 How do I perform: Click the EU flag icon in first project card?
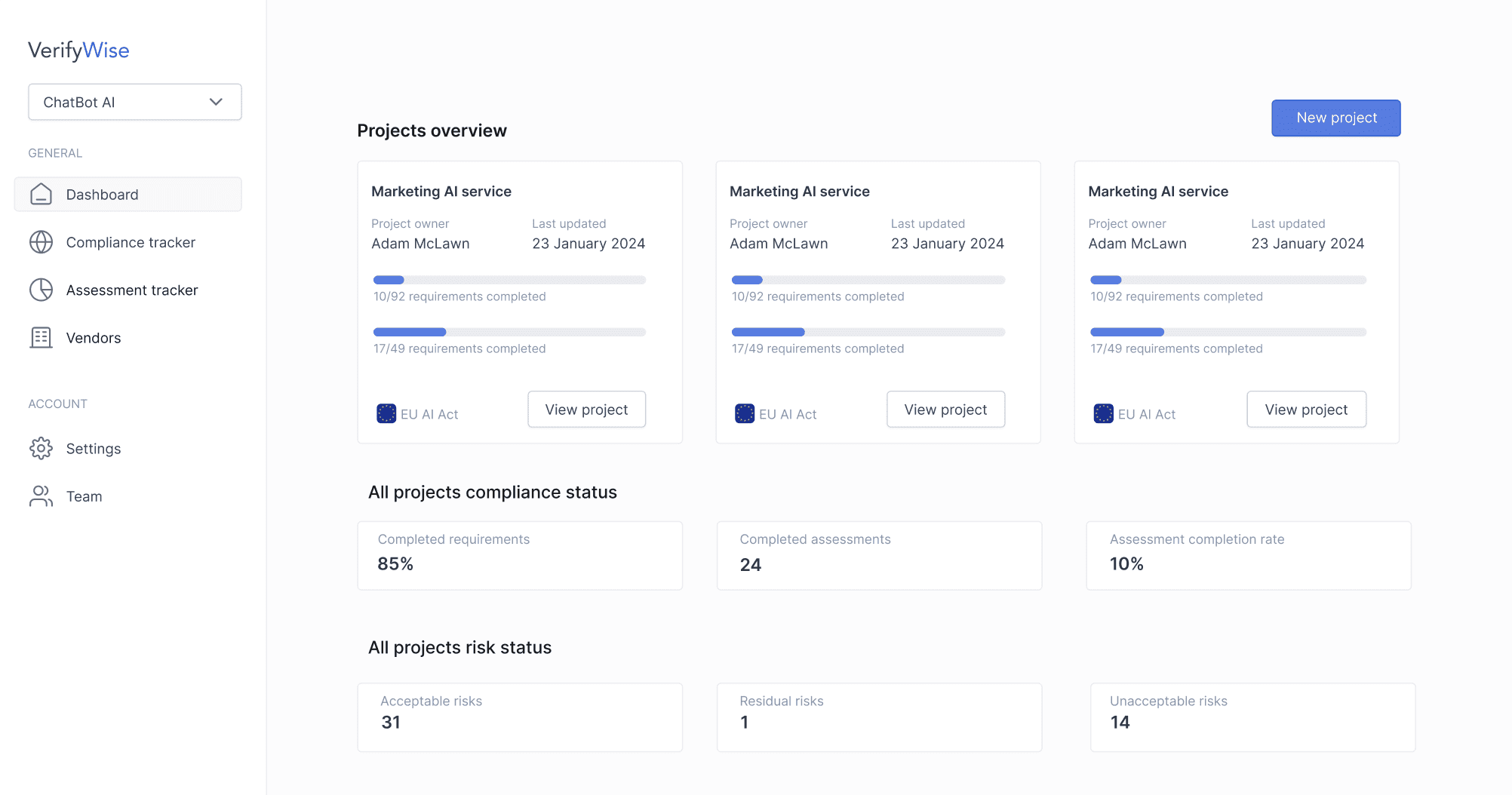[386, 414]
